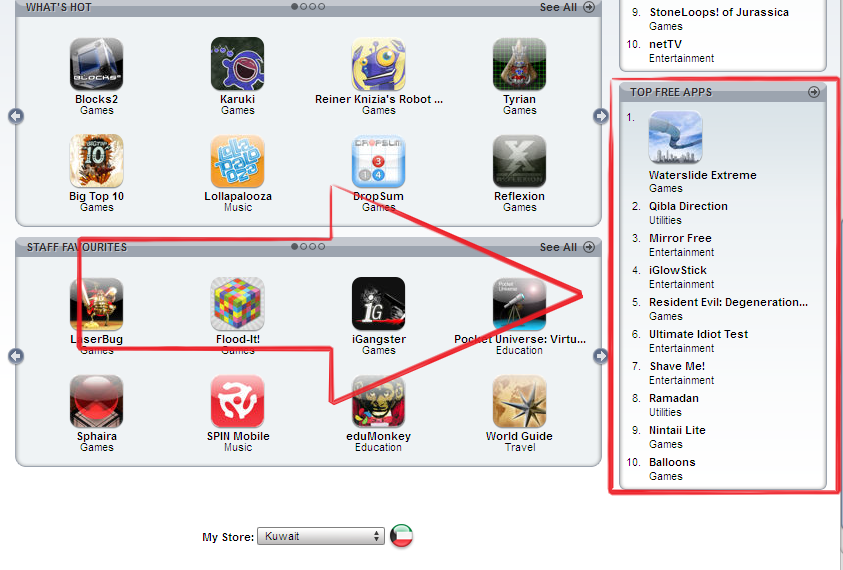Viewport: 843px width, 570px height.
Task: Open the Waterslide Extreme app icon
Action: 675,137
